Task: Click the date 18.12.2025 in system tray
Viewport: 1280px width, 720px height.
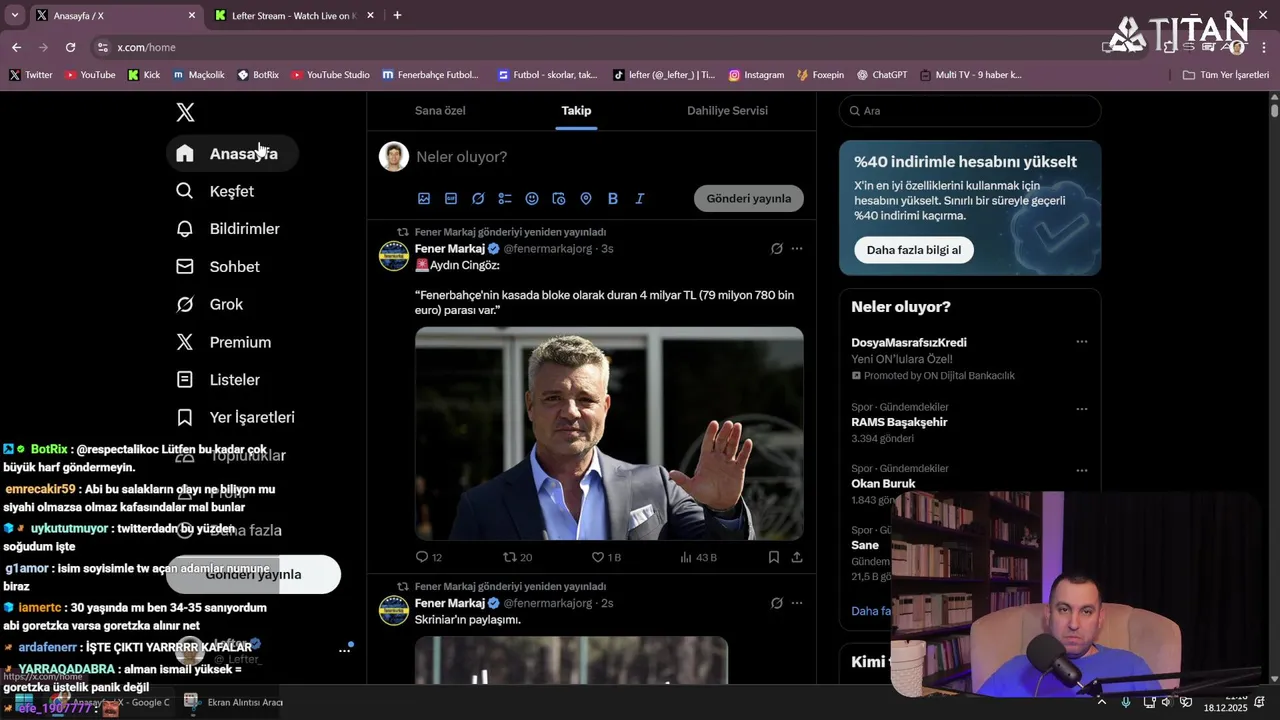Action: click(x=1225, y=707)
